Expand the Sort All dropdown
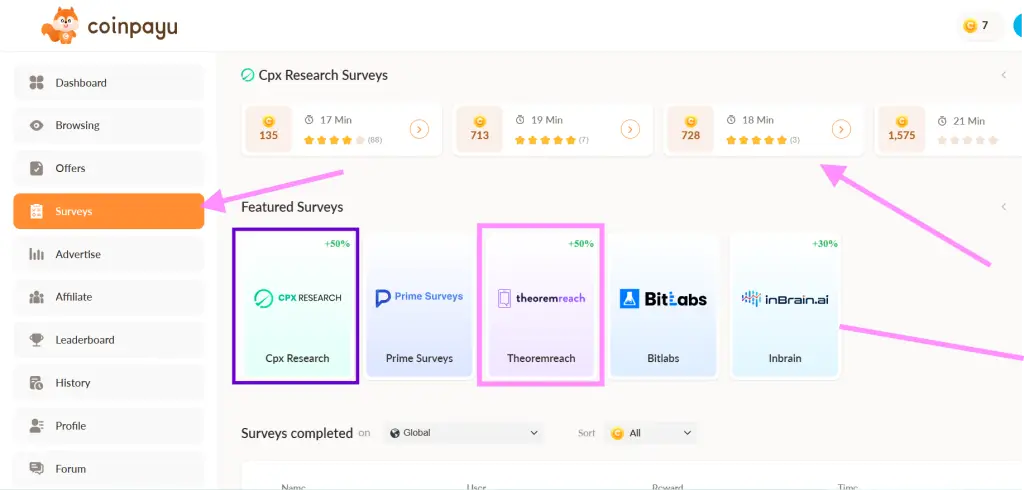 pyautogui.click(x=650, y=433)
